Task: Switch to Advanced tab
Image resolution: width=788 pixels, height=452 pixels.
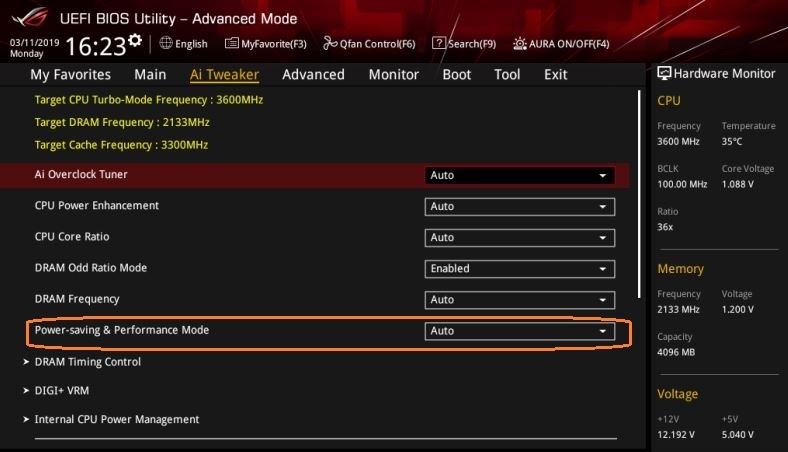Action: pos(313,74)
